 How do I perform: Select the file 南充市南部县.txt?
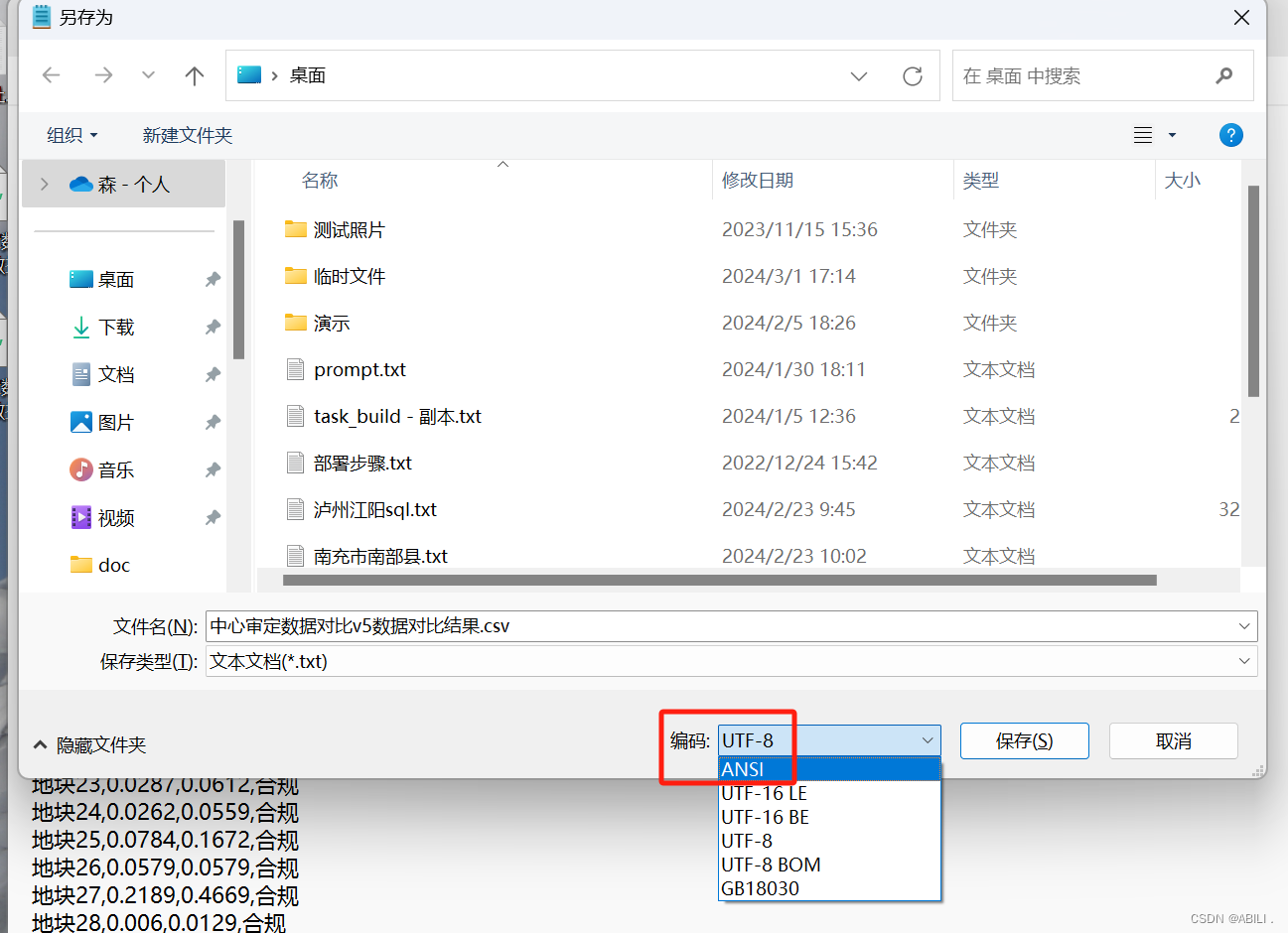(x=380, y=556)
